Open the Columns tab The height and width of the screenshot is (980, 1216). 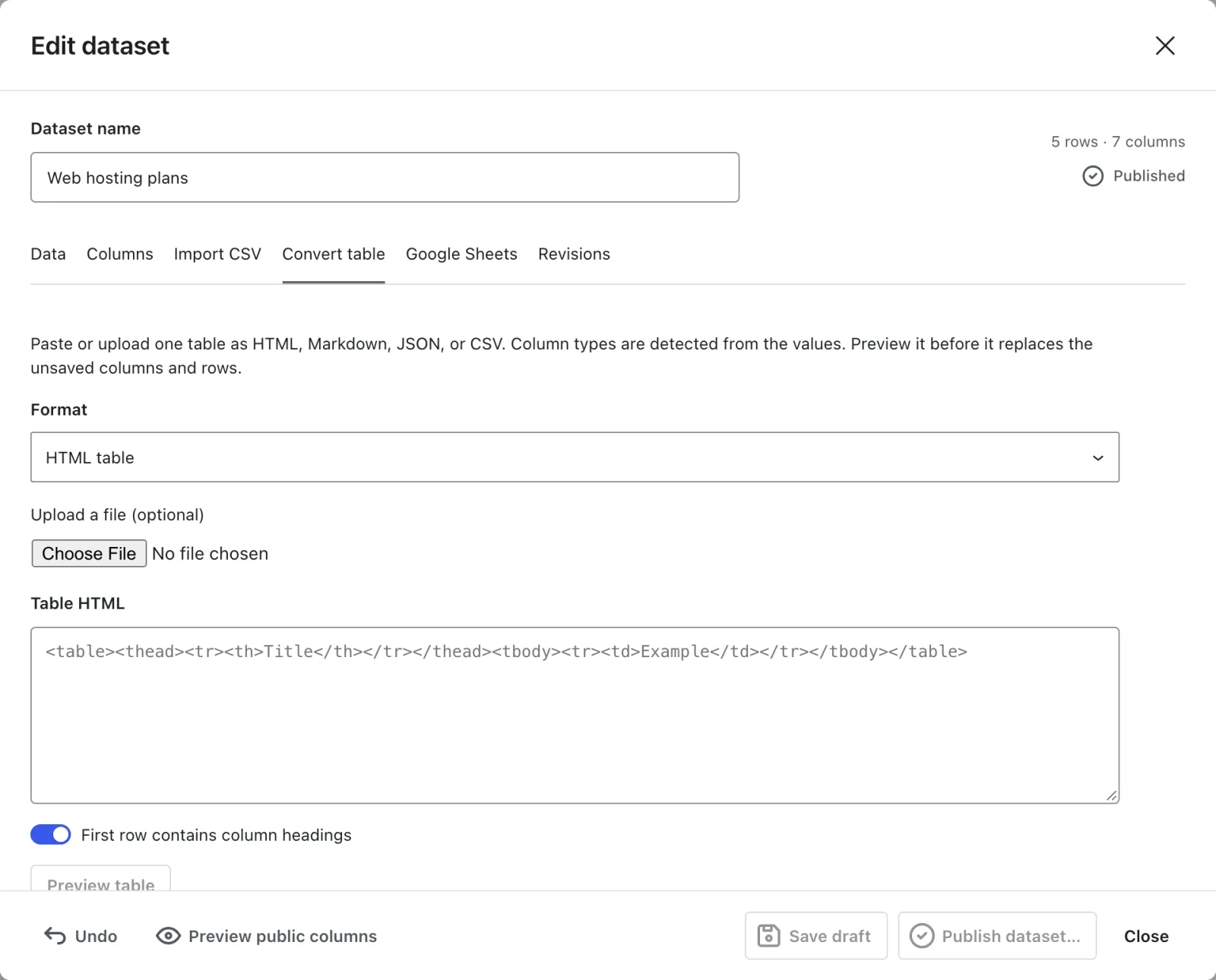point(120,254)
